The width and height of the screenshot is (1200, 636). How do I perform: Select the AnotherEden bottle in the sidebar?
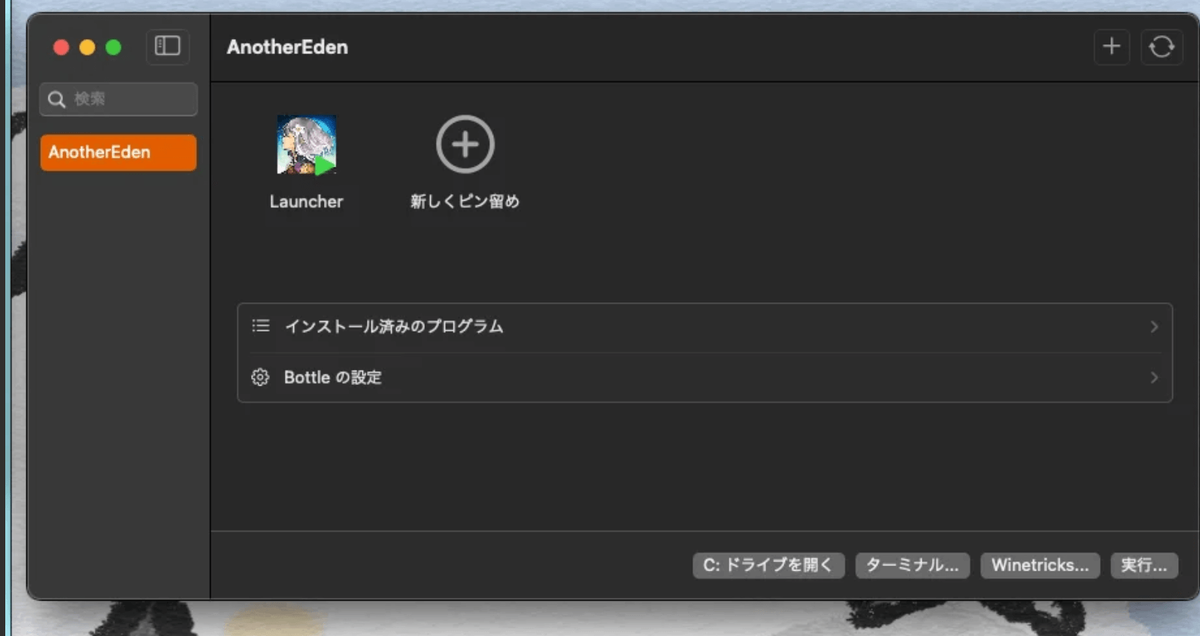(118, 153)
